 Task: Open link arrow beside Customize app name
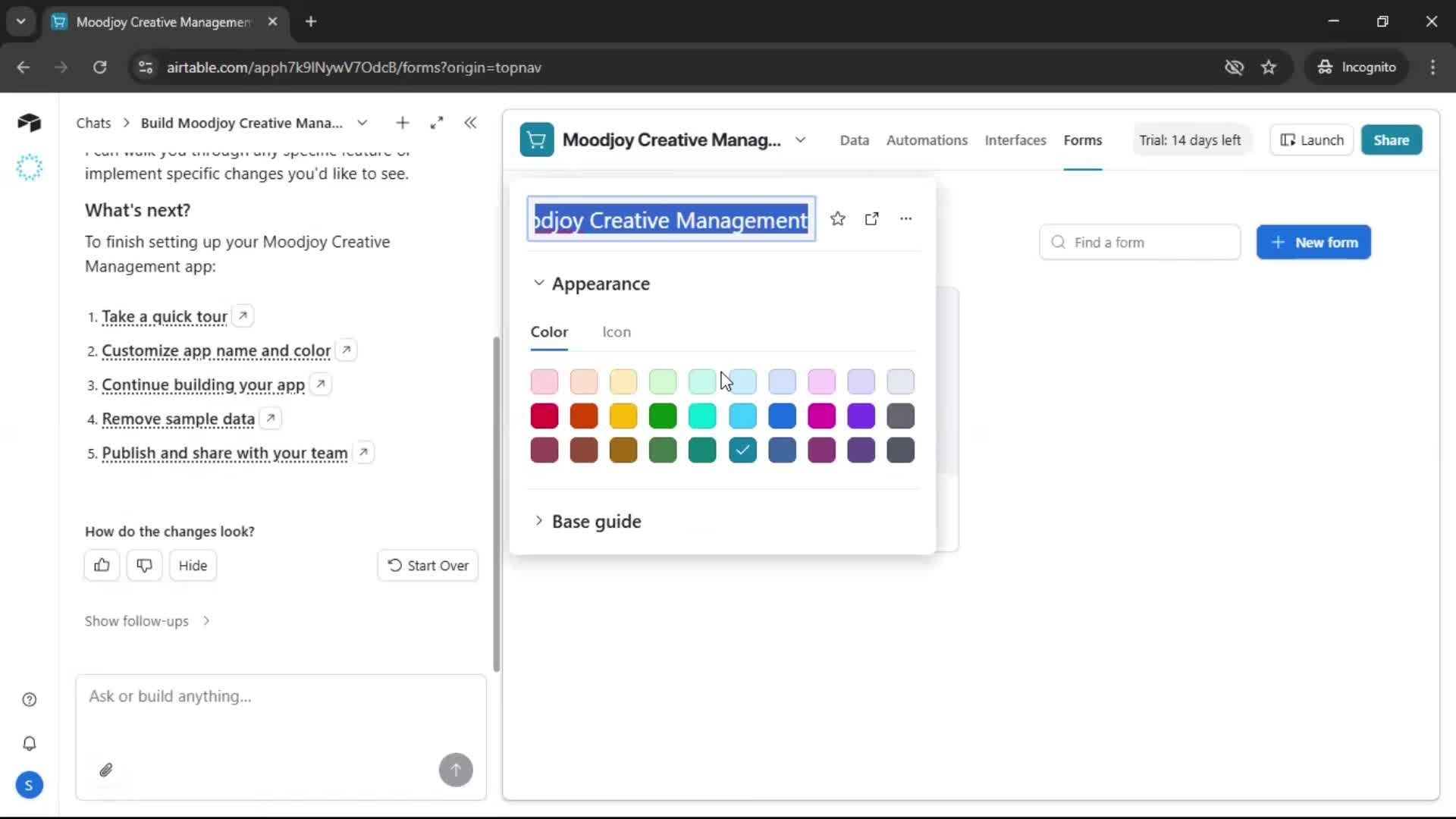(347, 350)
